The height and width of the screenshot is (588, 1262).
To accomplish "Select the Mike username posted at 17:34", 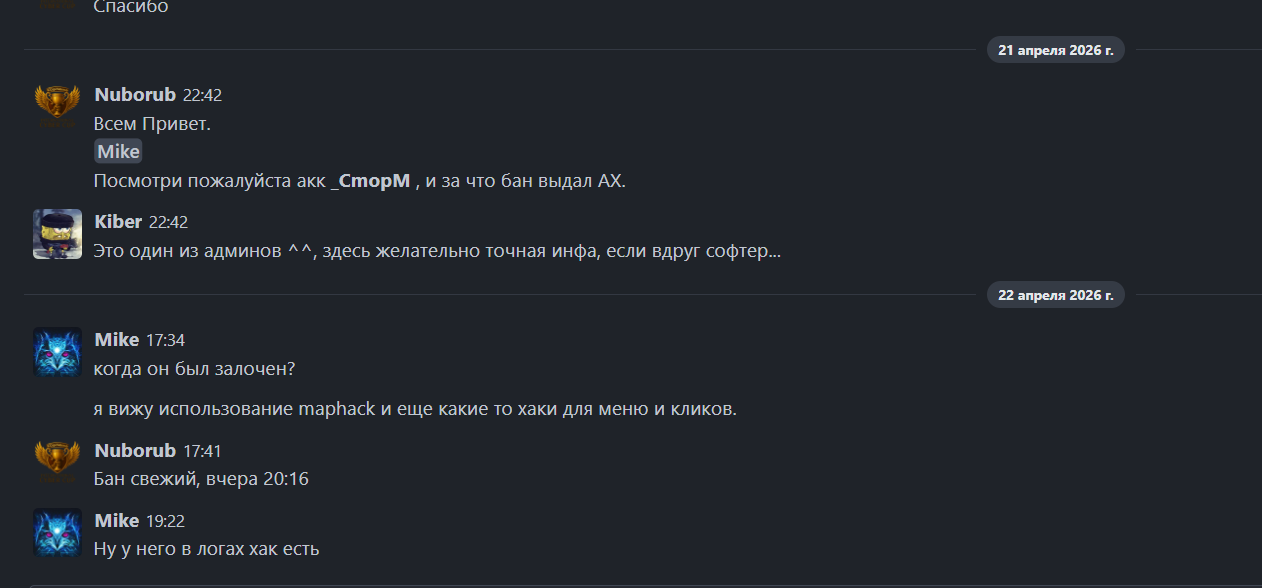I will click(117, 340).
